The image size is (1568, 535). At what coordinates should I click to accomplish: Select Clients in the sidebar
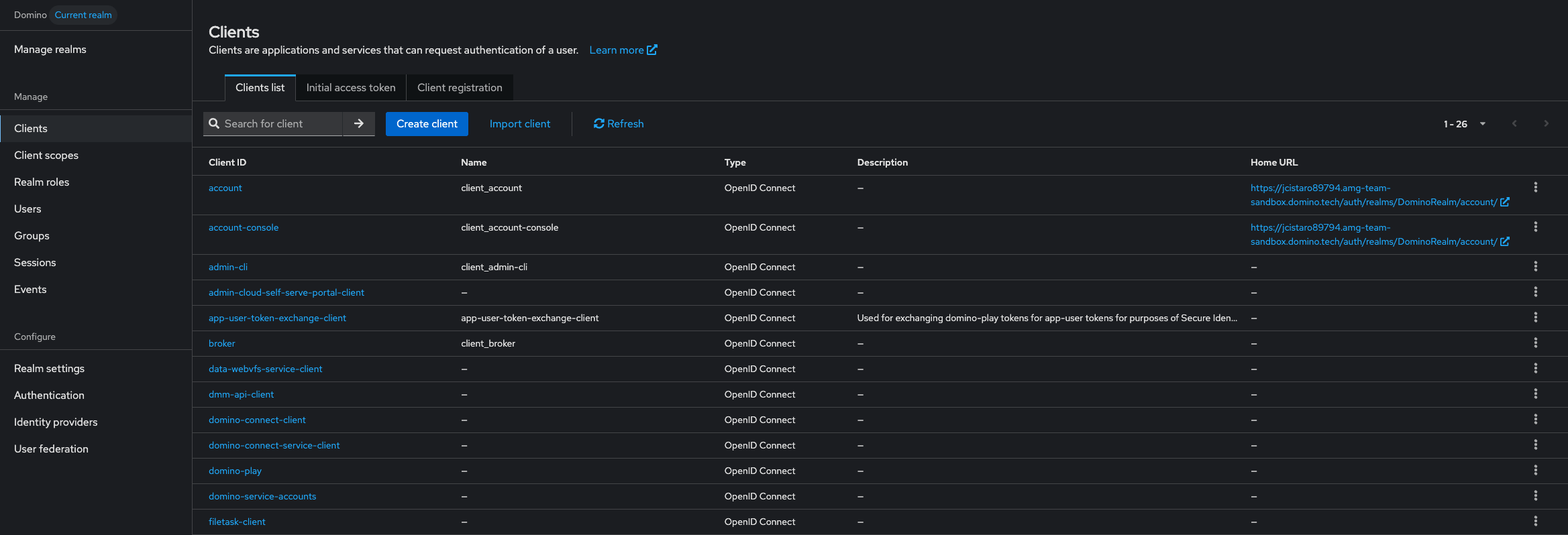point(96,128)
